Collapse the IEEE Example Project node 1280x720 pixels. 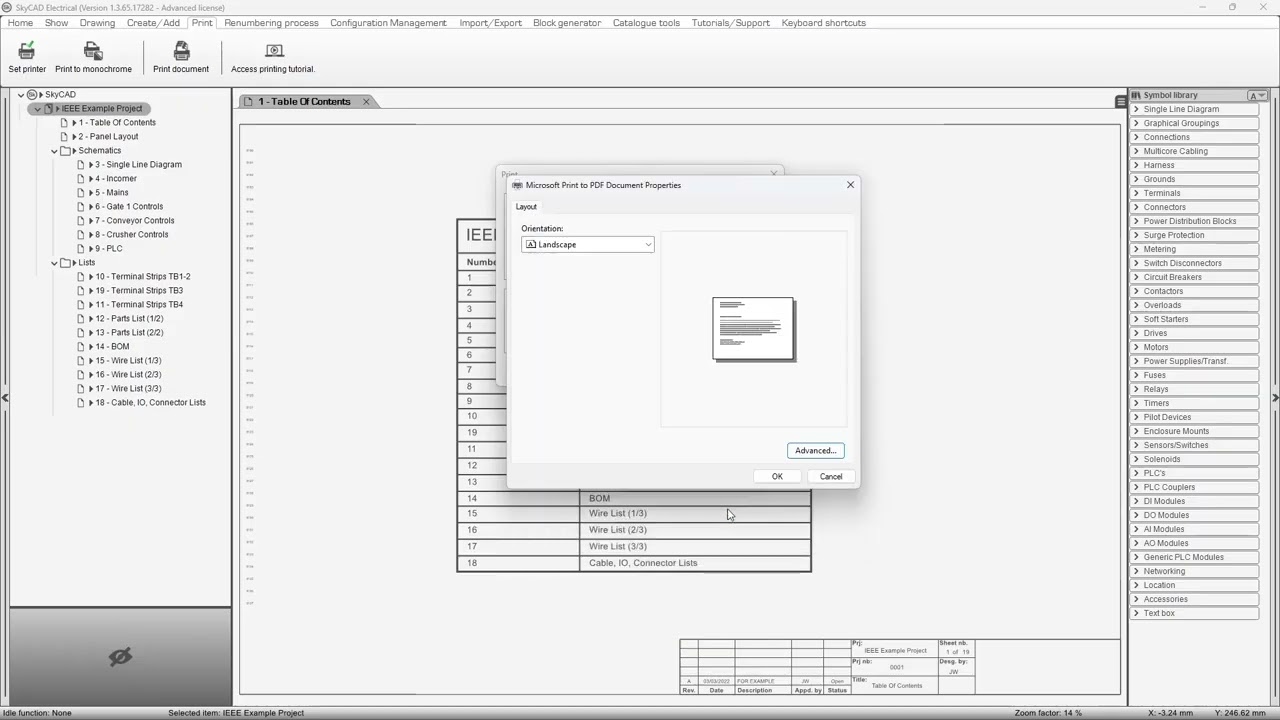(x=37, y=109)
